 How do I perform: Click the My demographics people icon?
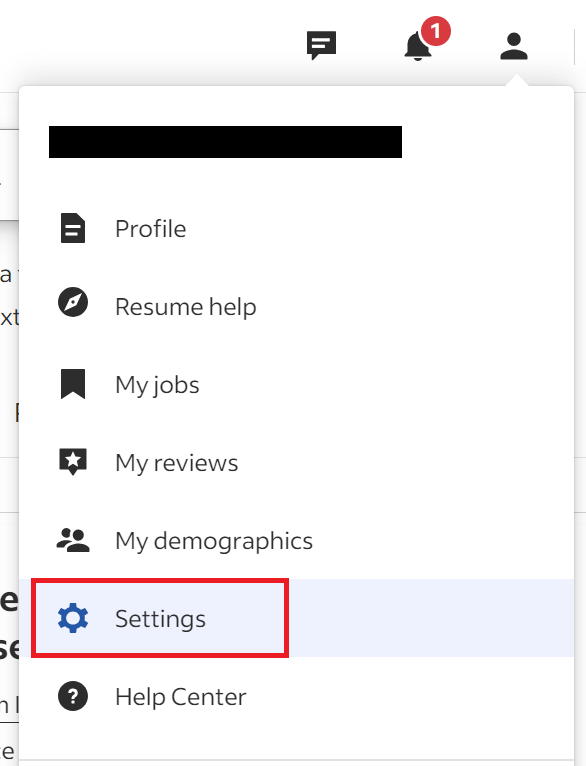click(73, 540)
